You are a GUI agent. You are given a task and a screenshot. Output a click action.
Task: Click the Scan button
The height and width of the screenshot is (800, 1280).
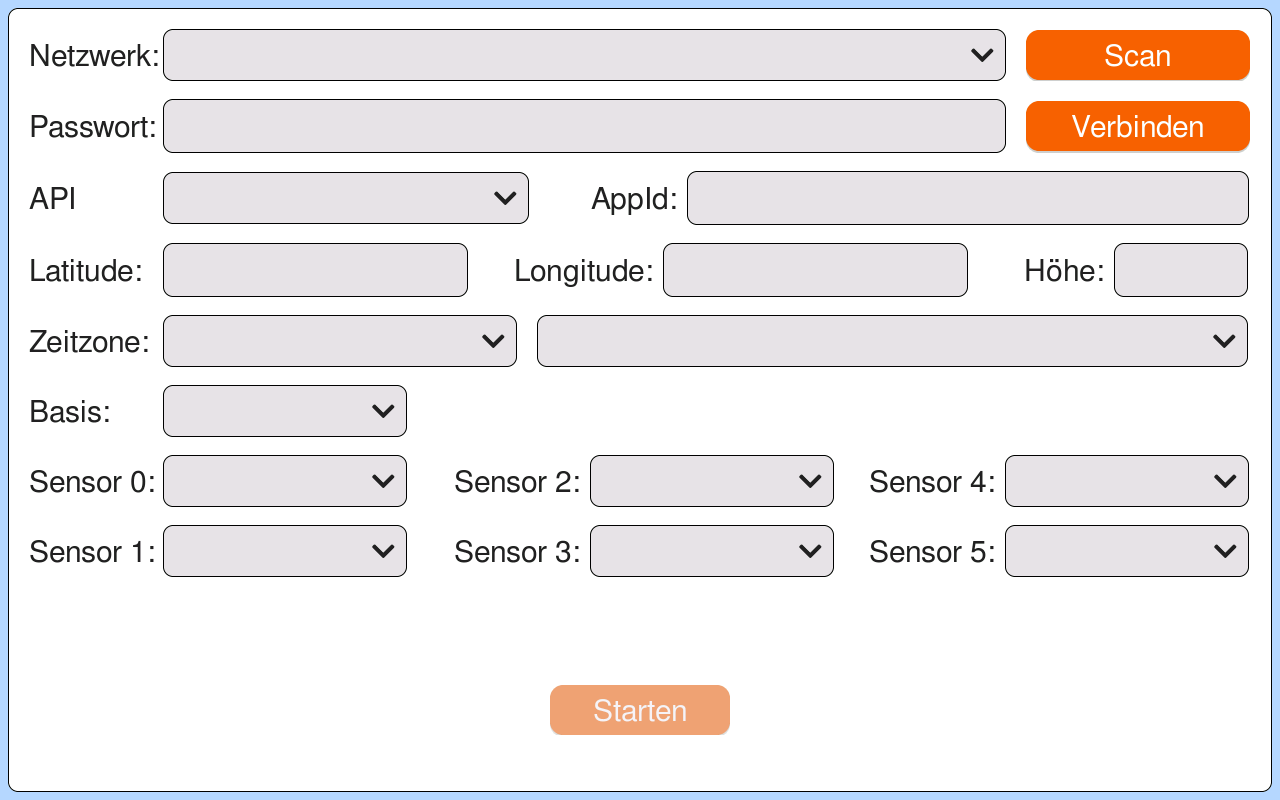pos(1138,55)
